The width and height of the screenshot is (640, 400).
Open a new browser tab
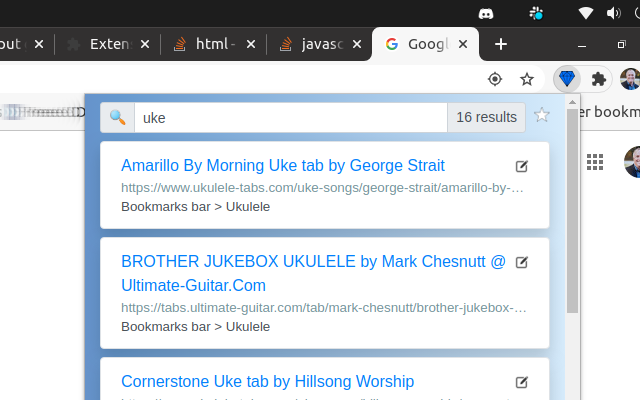501,44
